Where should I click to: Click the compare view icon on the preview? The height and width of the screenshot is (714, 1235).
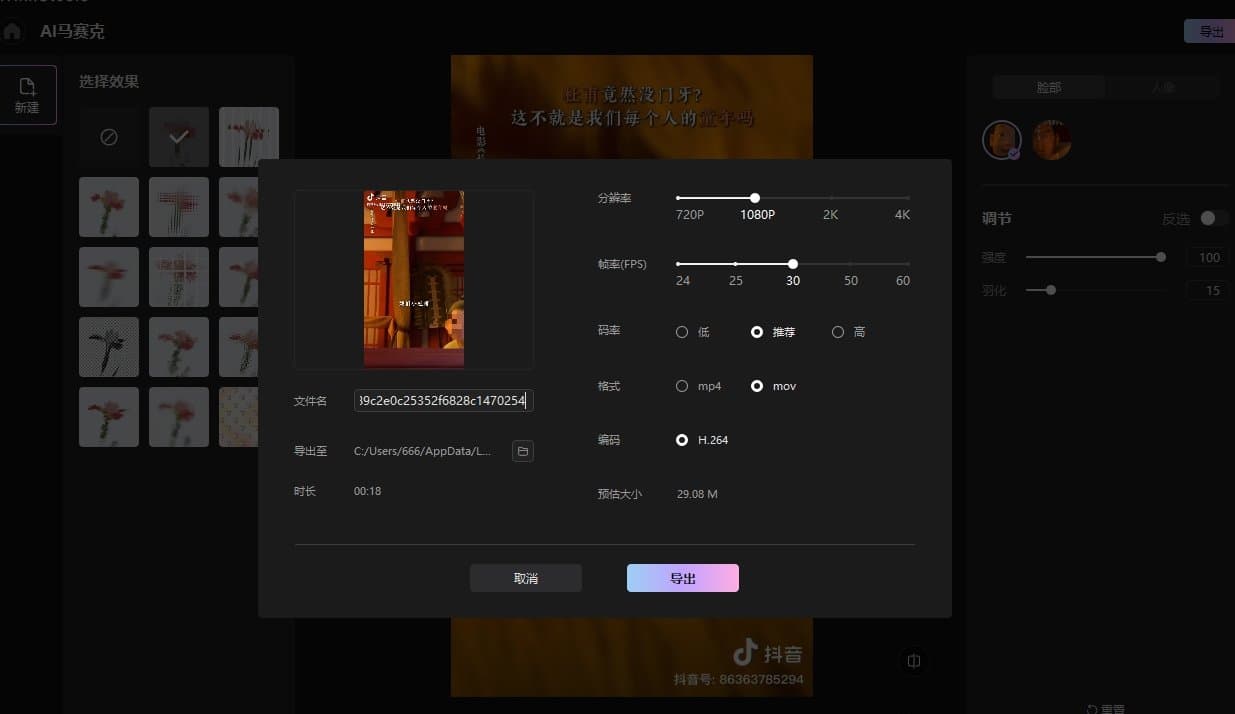tap(913, 660)
